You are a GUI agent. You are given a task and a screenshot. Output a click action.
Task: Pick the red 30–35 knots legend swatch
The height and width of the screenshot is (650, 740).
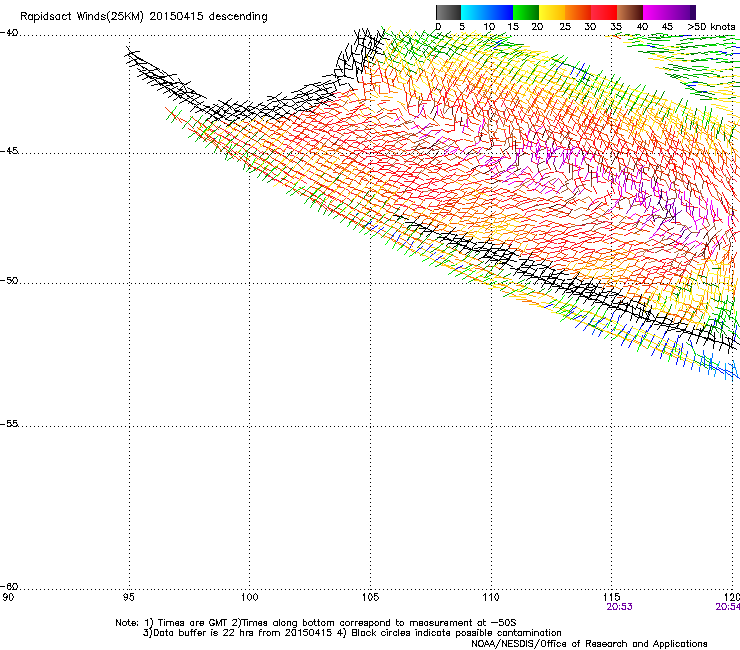tap(604, 12)
